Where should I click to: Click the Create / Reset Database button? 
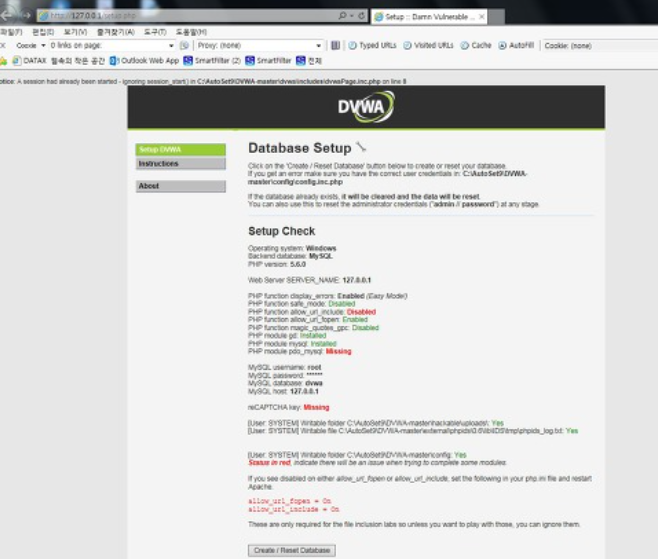click(x=292, y=550)
